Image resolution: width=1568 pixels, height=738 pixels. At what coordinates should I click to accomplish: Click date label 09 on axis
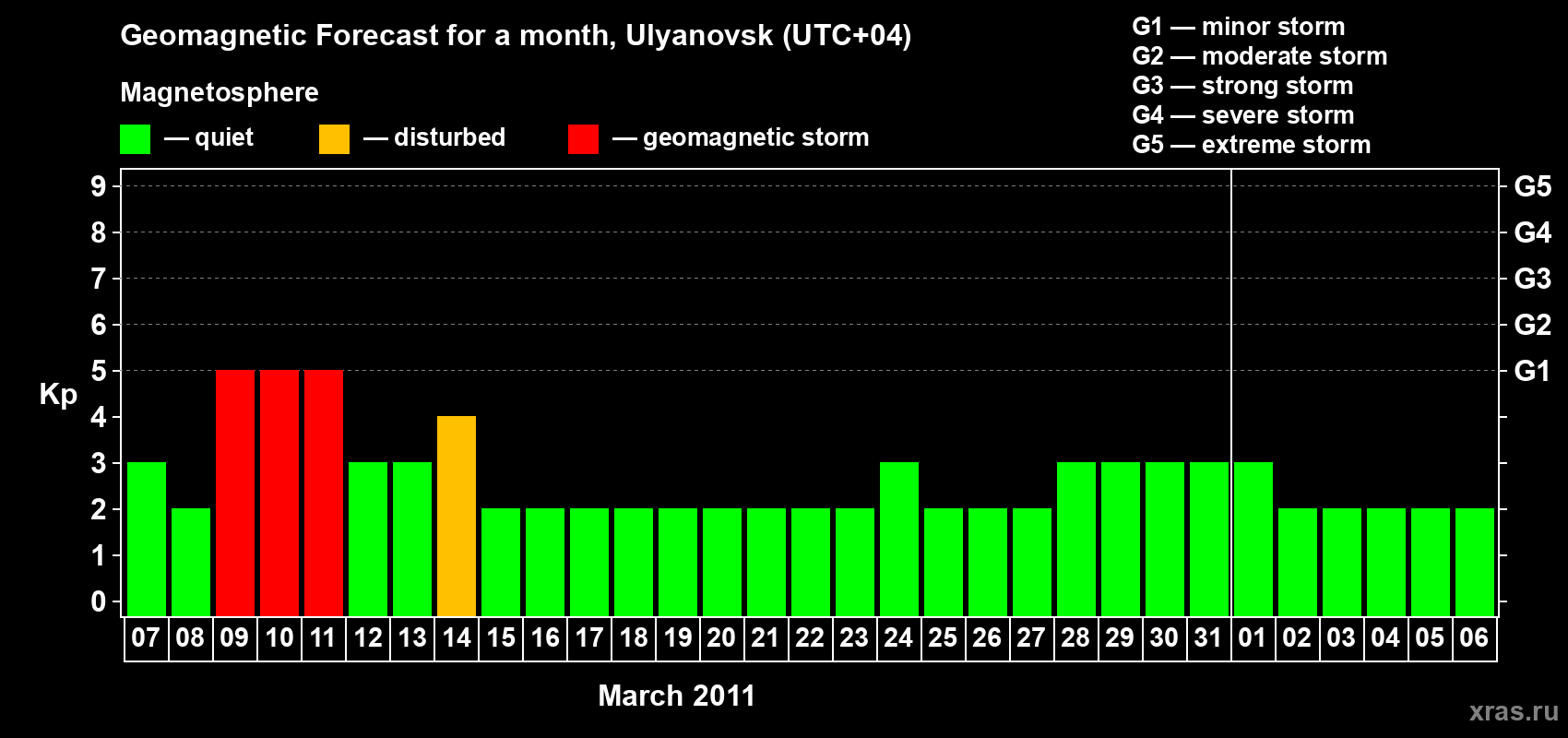coord(234,637)
